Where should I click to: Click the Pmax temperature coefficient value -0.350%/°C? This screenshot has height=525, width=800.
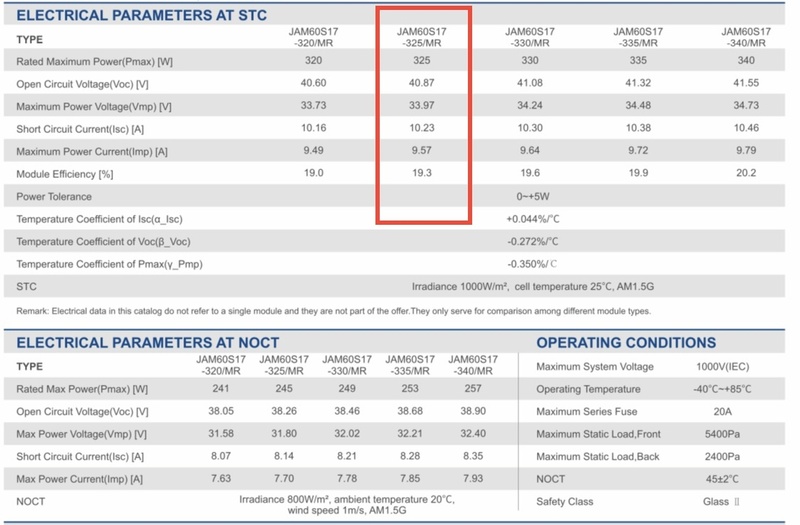[531, 264]
